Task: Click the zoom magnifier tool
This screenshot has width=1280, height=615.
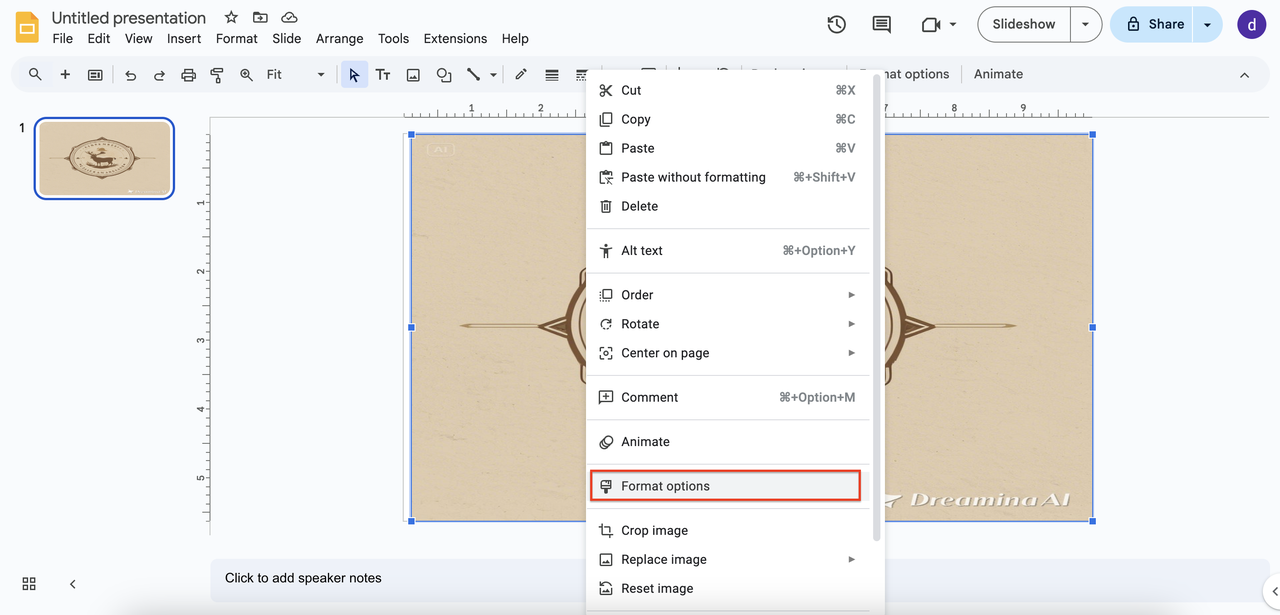Action: coord(246,74)
